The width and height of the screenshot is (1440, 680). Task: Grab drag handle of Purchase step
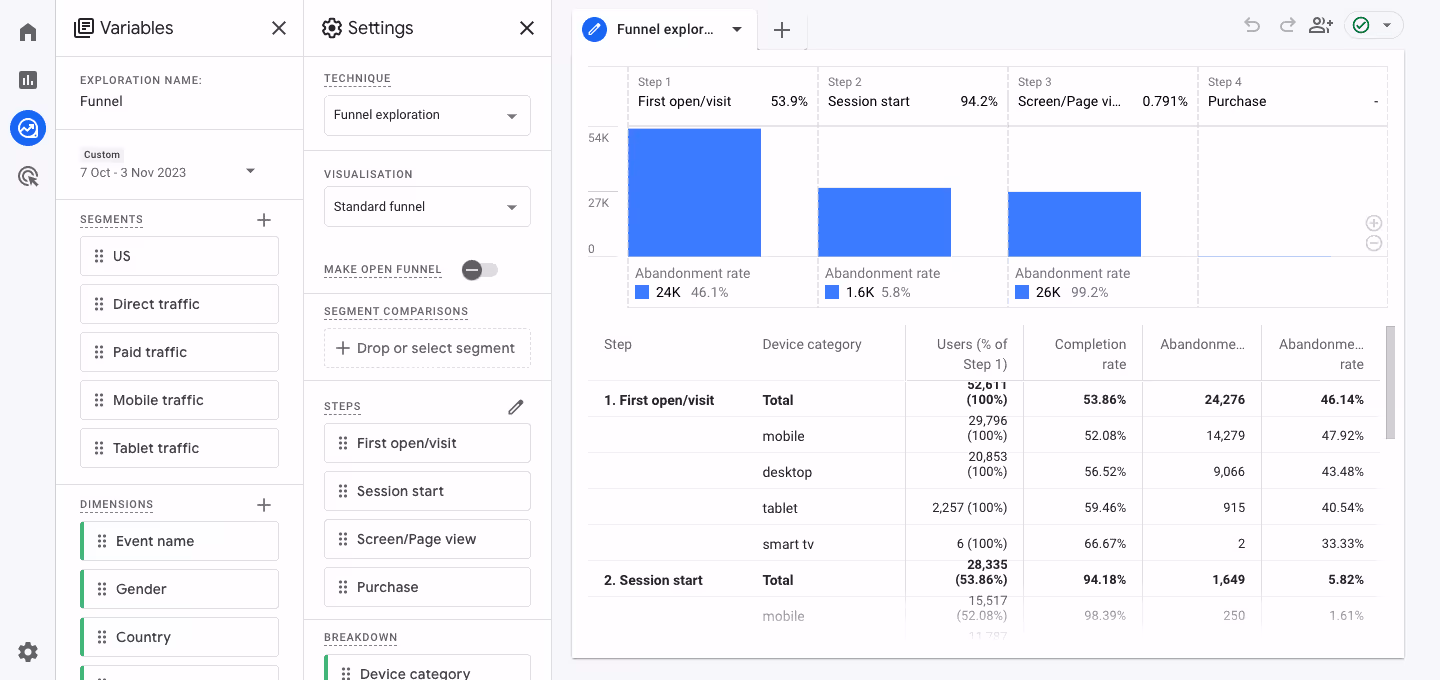click(342, 587)
